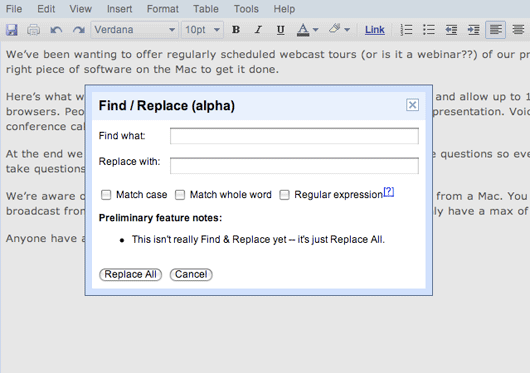
Task: Enable the Match case checkbox
Action: point(106,195)
